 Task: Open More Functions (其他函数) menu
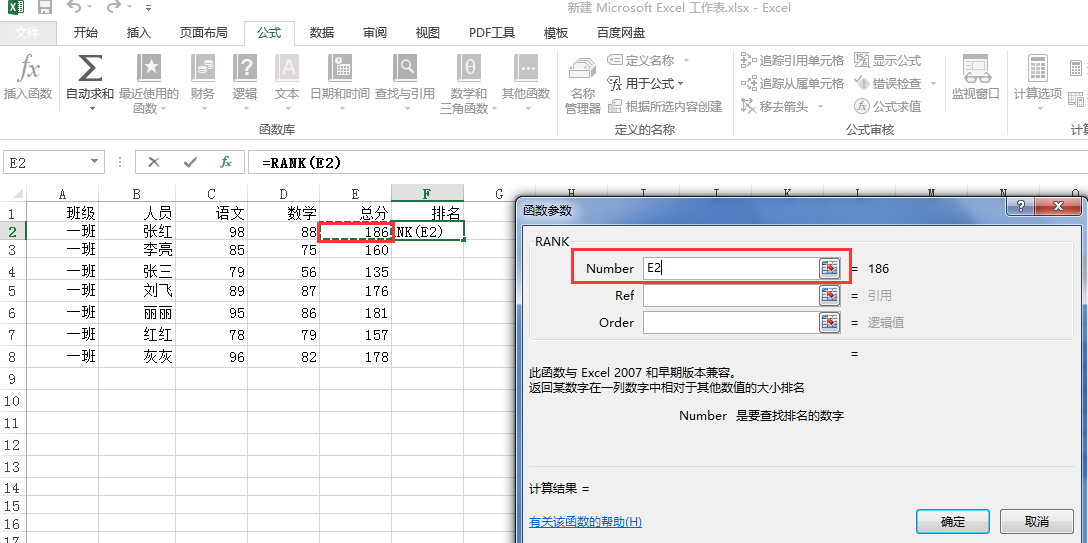pyautogui.click(x=526, y=83)
